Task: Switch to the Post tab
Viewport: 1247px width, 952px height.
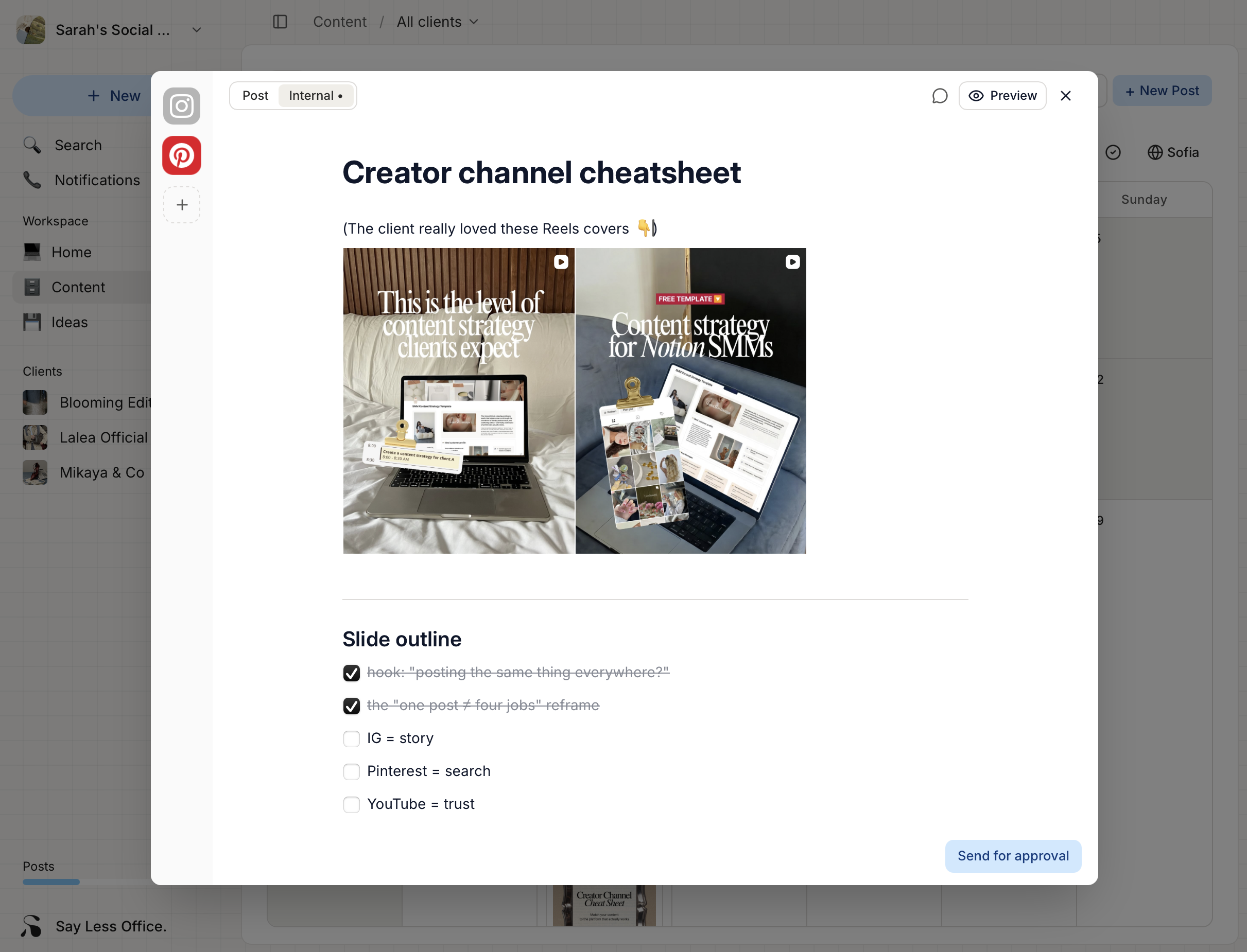Action: pyautogui.click(x=255, y=96)
